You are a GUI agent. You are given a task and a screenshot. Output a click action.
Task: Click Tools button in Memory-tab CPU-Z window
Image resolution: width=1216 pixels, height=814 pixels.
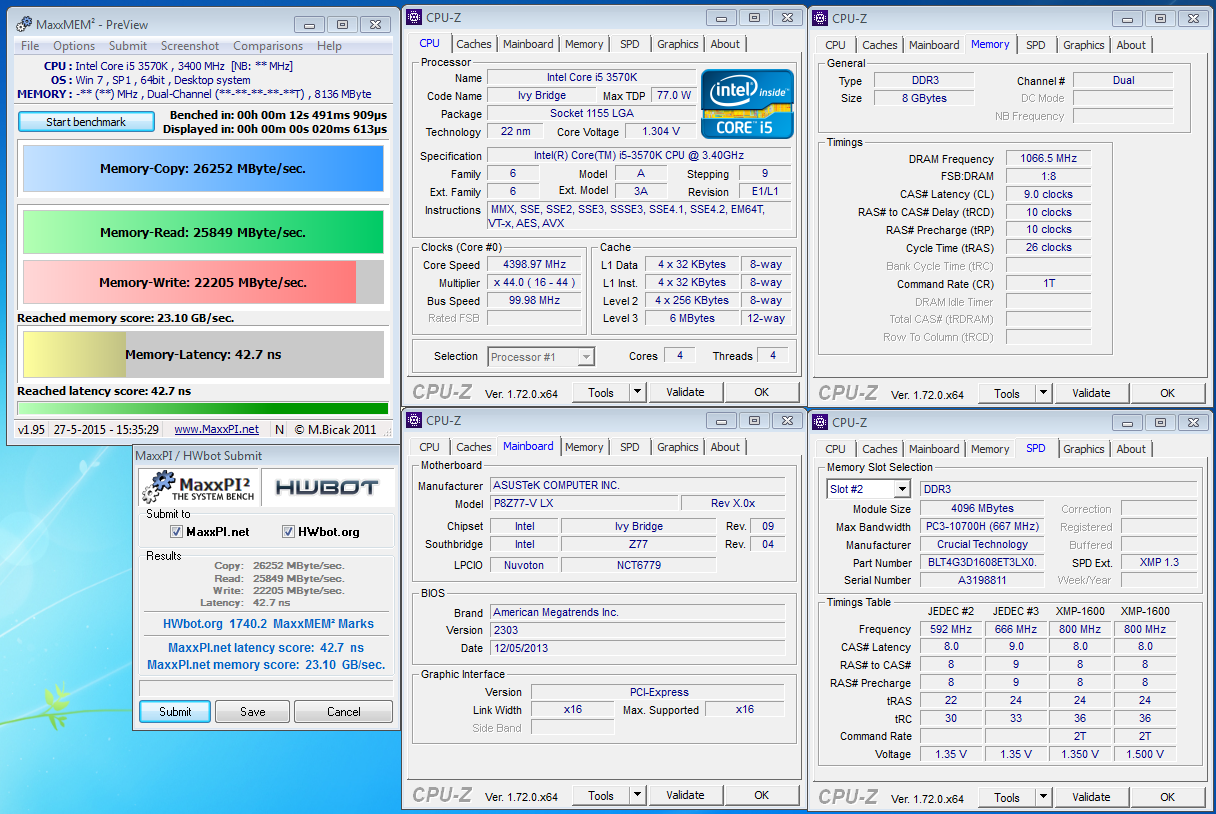[x=1007, y=393]
